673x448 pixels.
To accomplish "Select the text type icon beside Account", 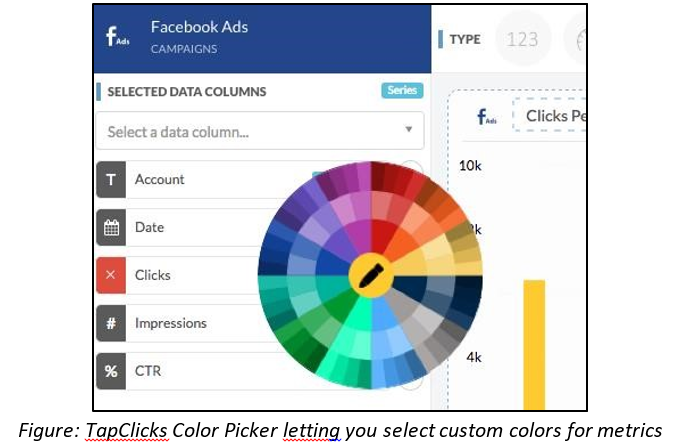I will 111,179.
